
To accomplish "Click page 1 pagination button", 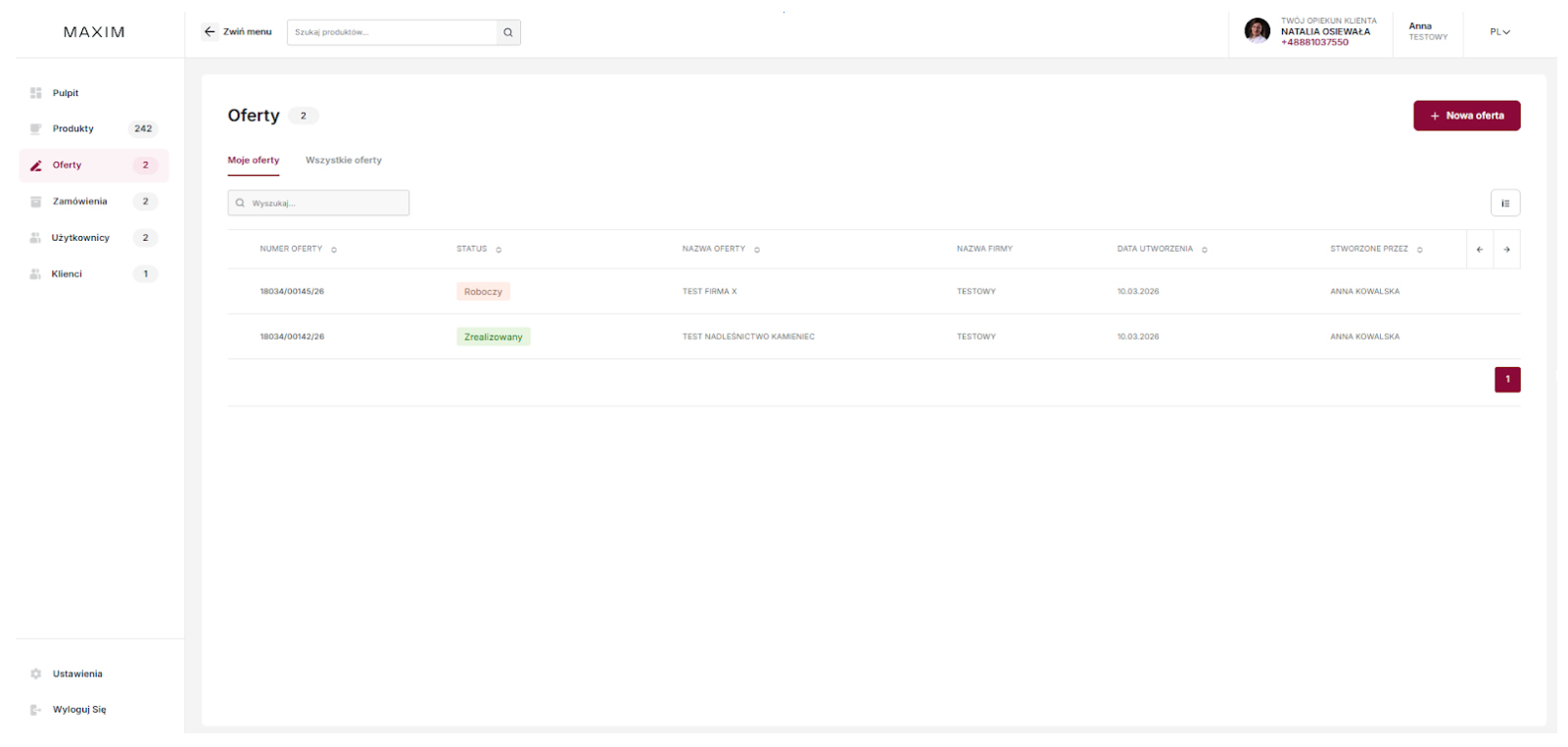I will tap(1506, 379).
